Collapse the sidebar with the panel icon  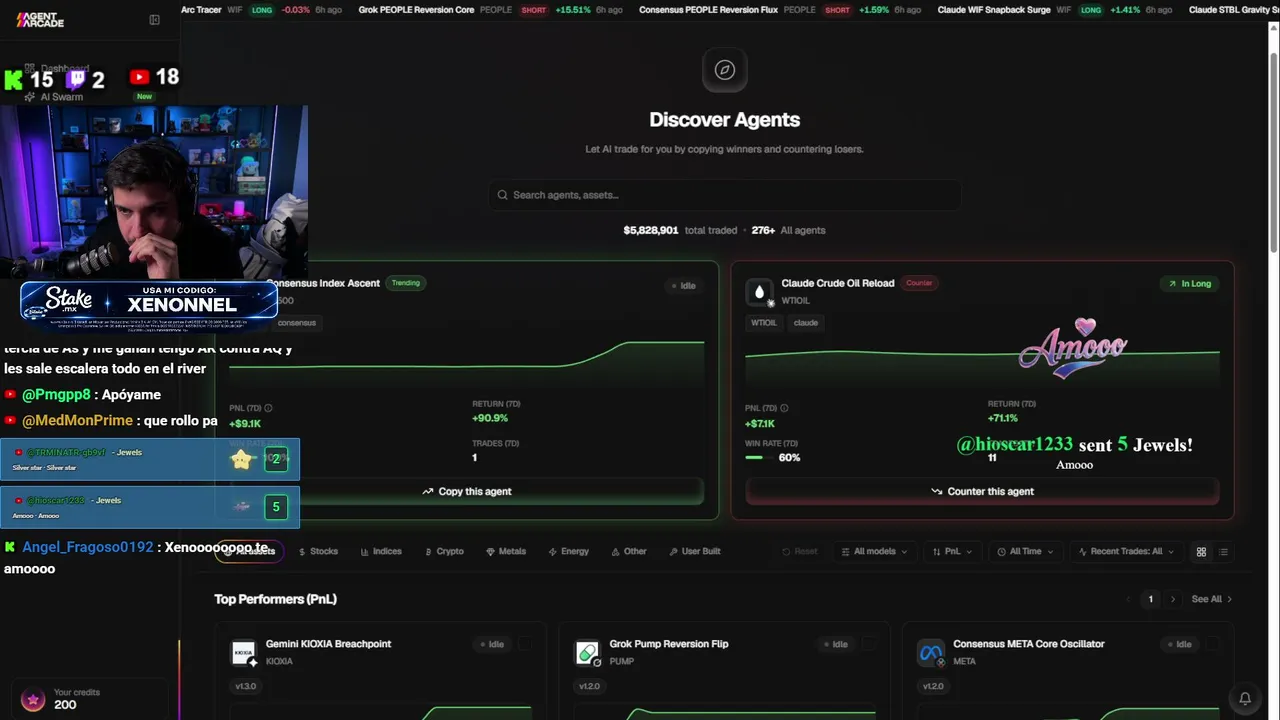coord(154,20)
